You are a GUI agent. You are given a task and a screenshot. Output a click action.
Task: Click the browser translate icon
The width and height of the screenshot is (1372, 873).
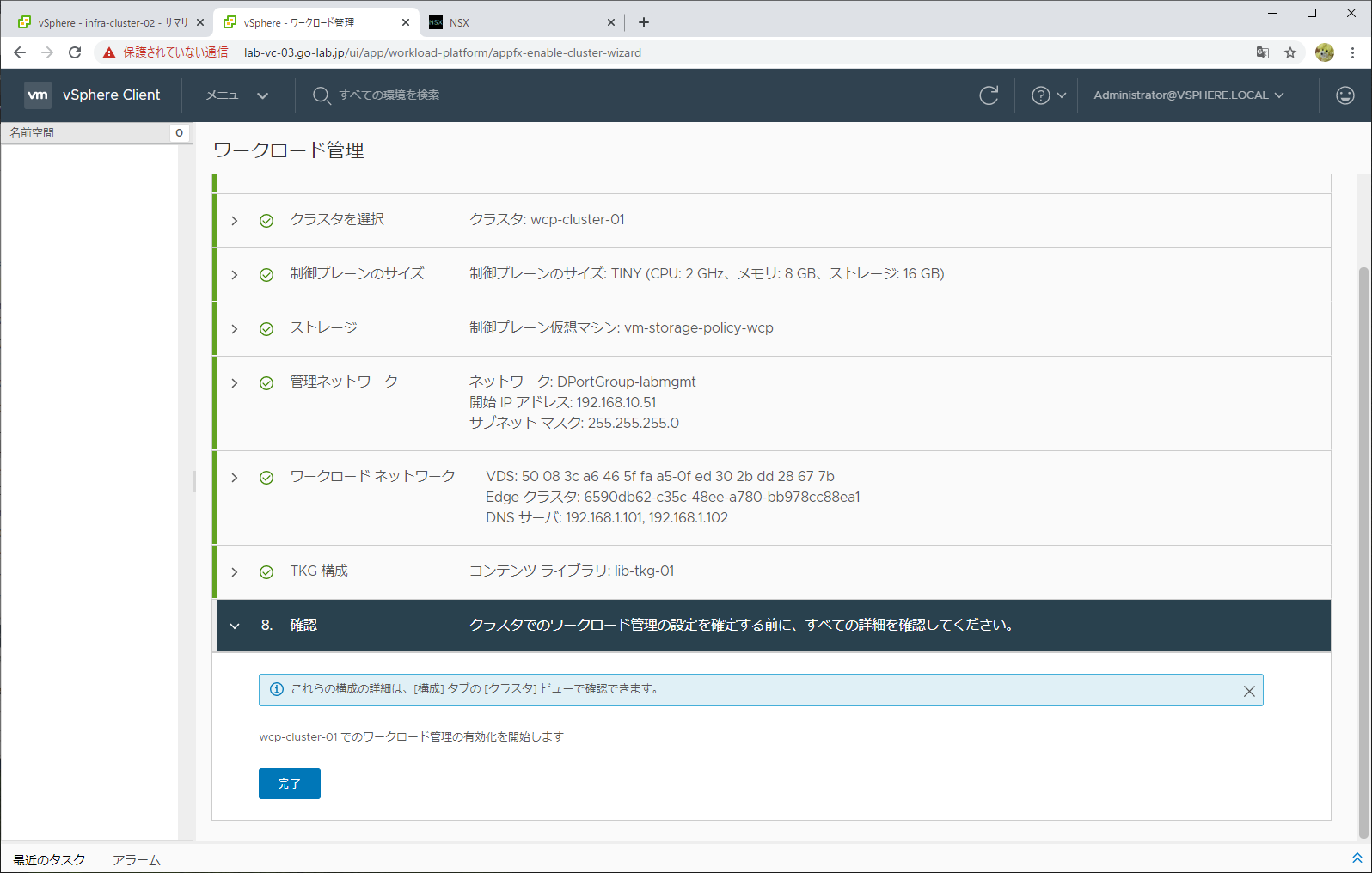point(1262,52)
